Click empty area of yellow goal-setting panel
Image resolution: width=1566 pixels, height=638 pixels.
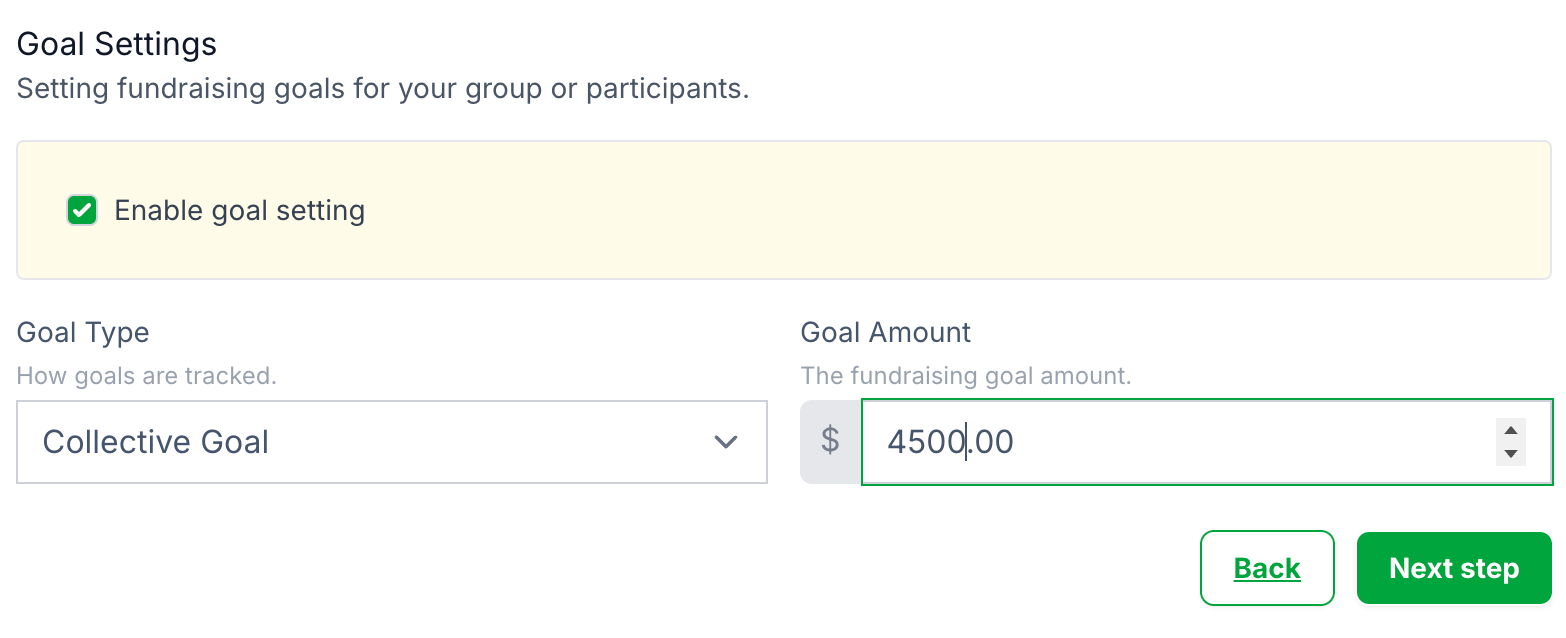click(950, 211)
